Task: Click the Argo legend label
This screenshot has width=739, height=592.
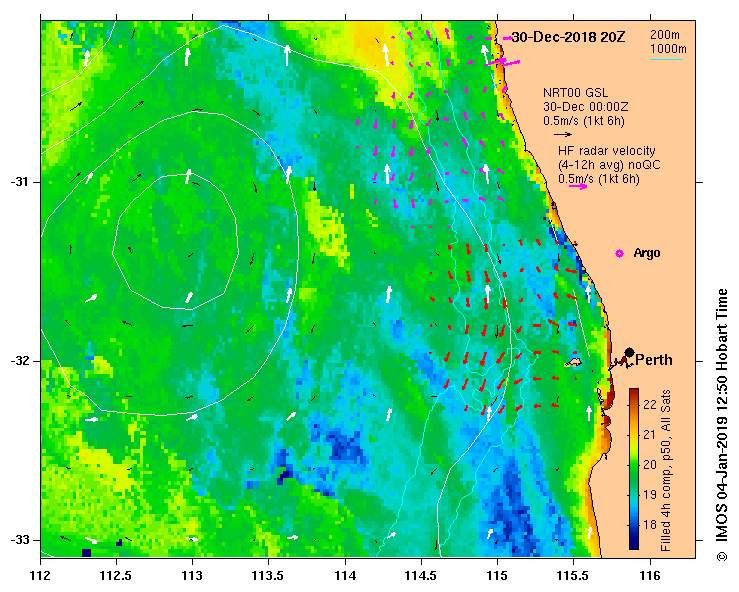Action: pyautogui.click(x=647, y=253)
